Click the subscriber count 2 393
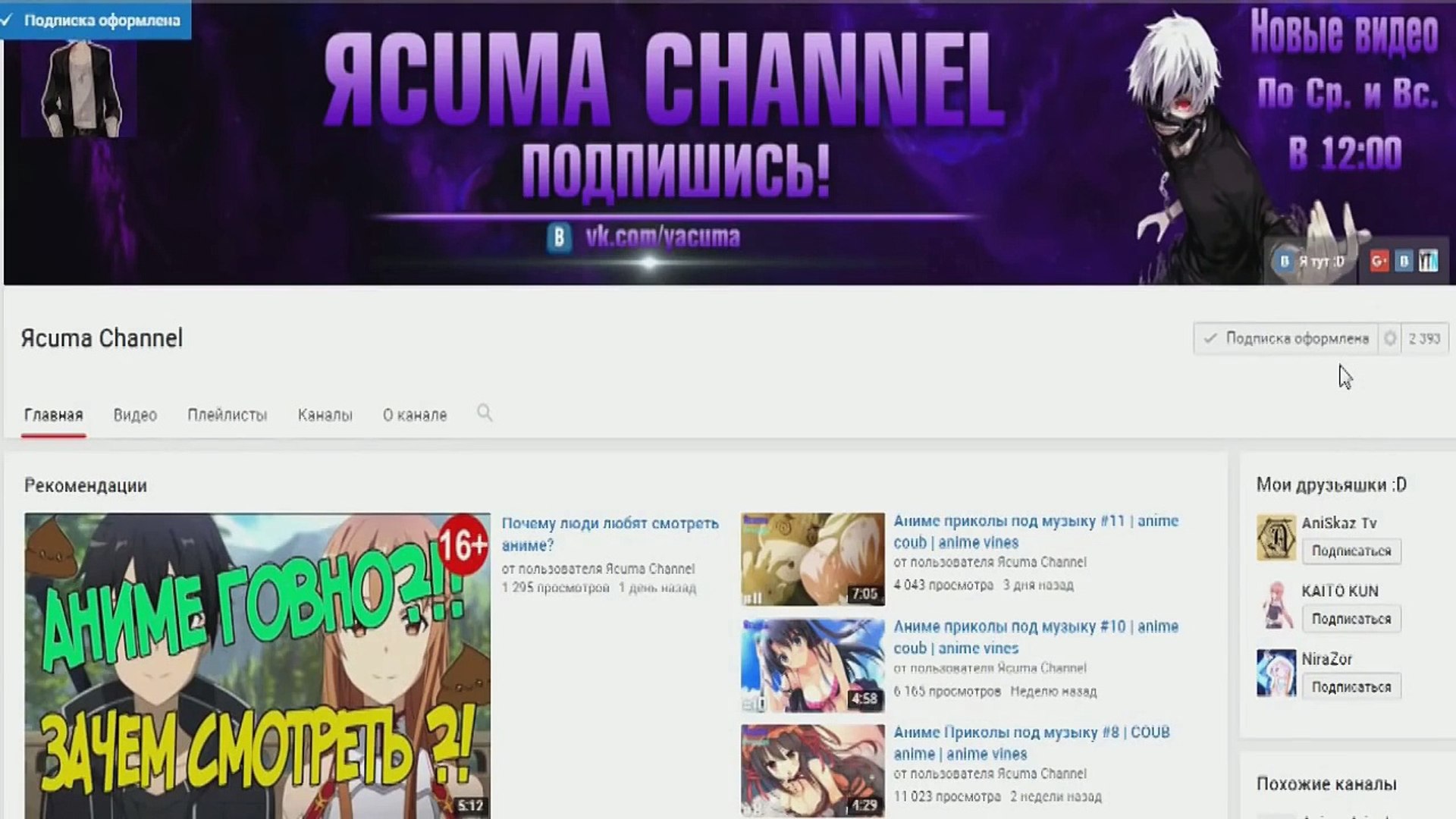This screenshot has height=819, width=1456. [x=1423, y=338]
